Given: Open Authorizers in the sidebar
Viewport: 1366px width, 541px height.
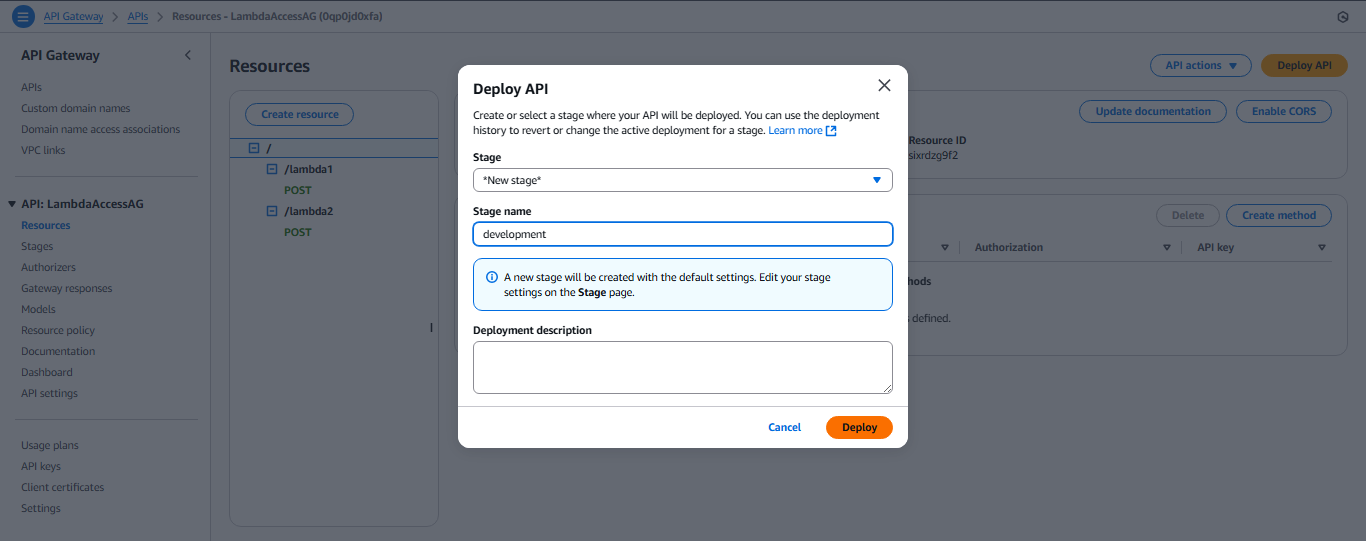Looking at the screenshot, I should (x=48, y=267).
